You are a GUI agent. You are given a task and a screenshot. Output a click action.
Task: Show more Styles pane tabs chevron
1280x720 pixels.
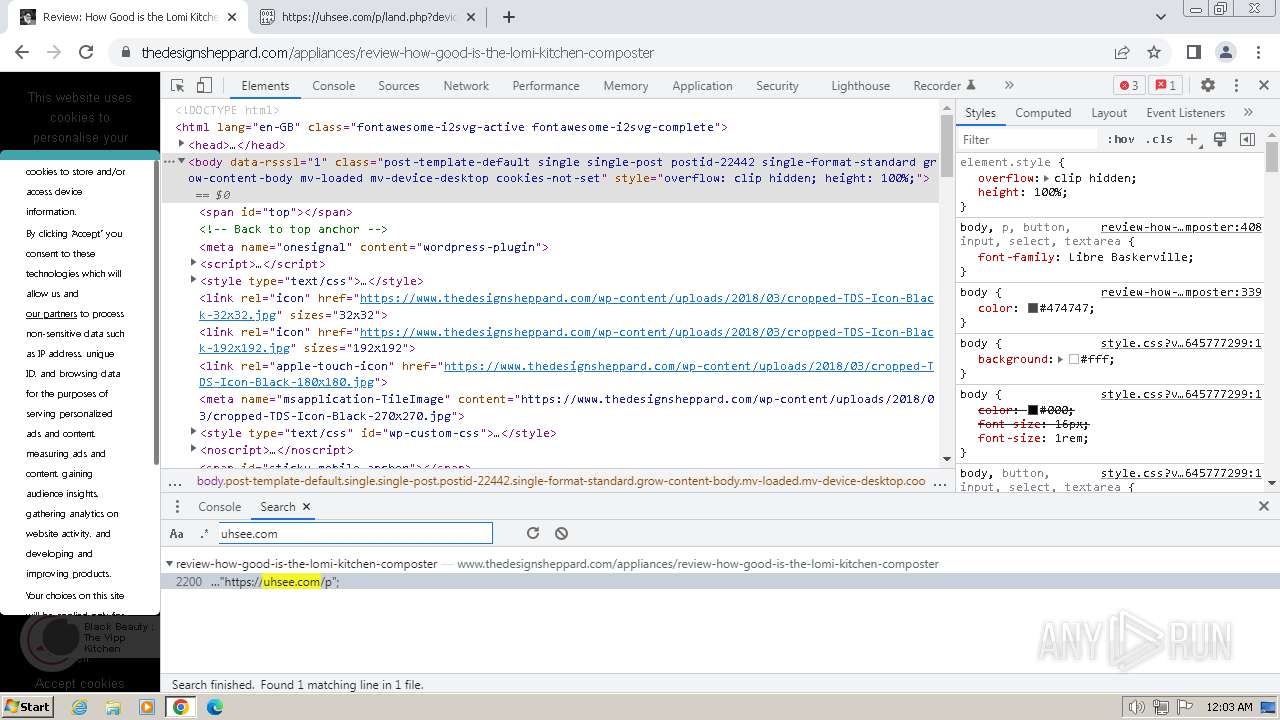pyautogui.click(x=1248, y=113)
